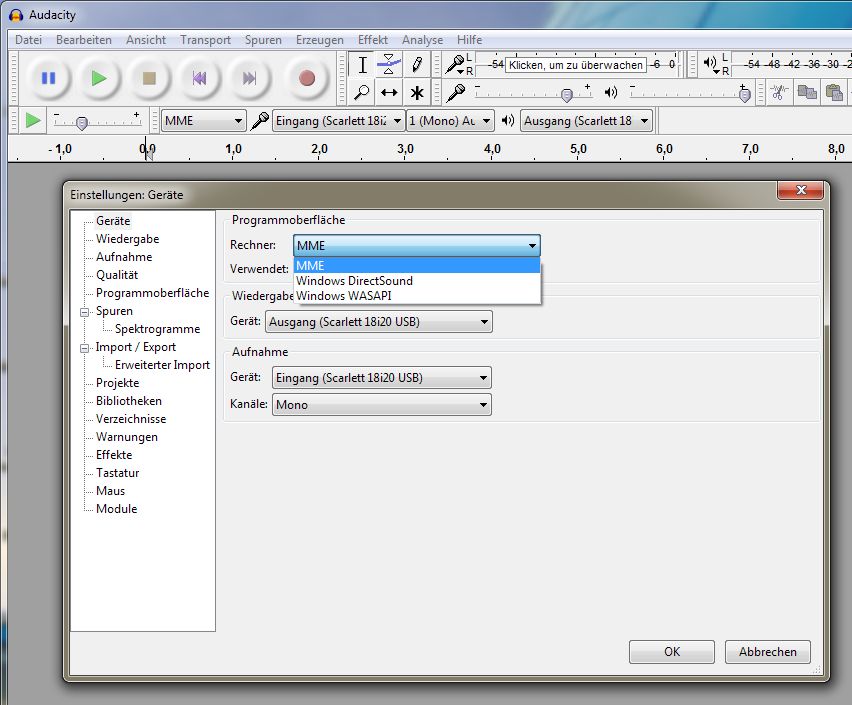Confirm settings with the OK button
This screenshot has width=852, height=705.
[672, 652]
